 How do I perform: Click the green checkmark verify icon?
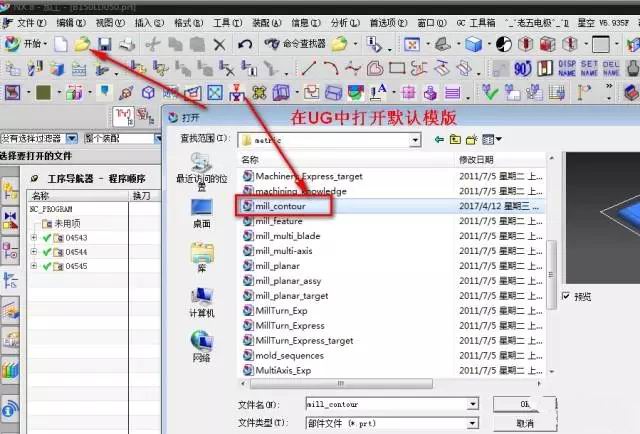(490, 92)
